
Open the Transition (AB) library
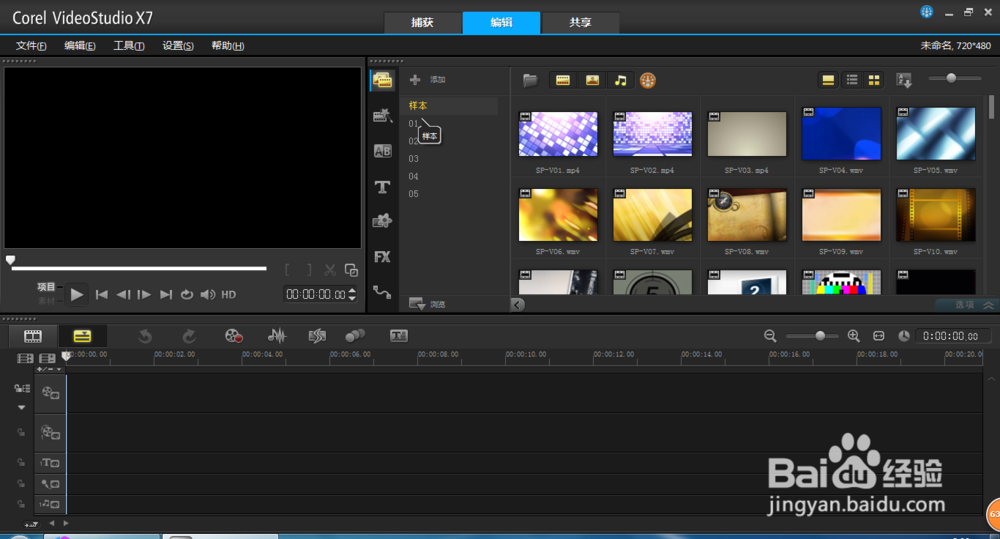pos(382,151)
